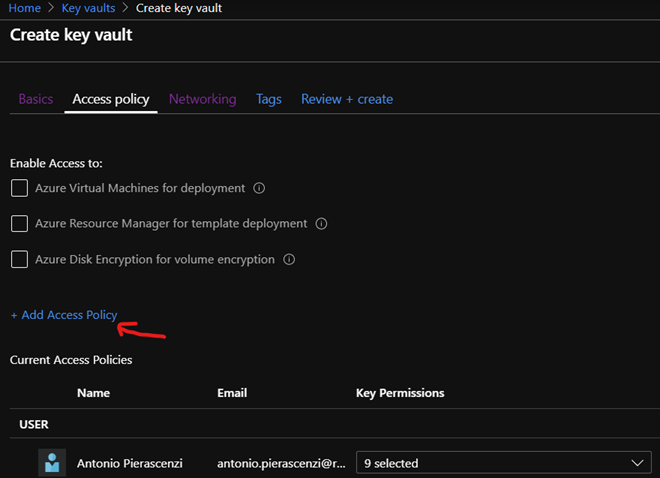Navigate to Key vaults breadcrumb

click(88, 8)
